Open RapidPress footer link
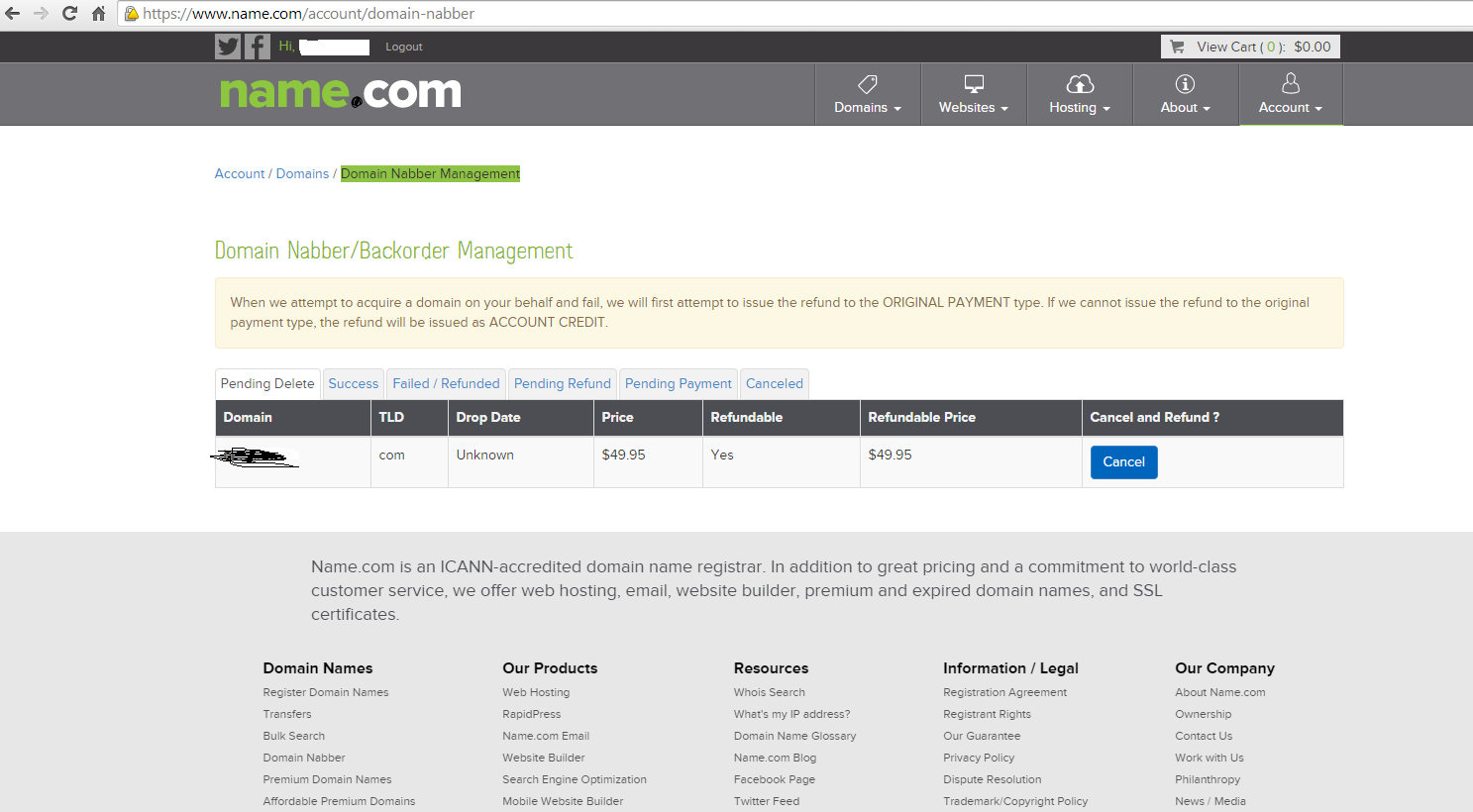This screenshot has width=1473, height=812. pos(532,714)
